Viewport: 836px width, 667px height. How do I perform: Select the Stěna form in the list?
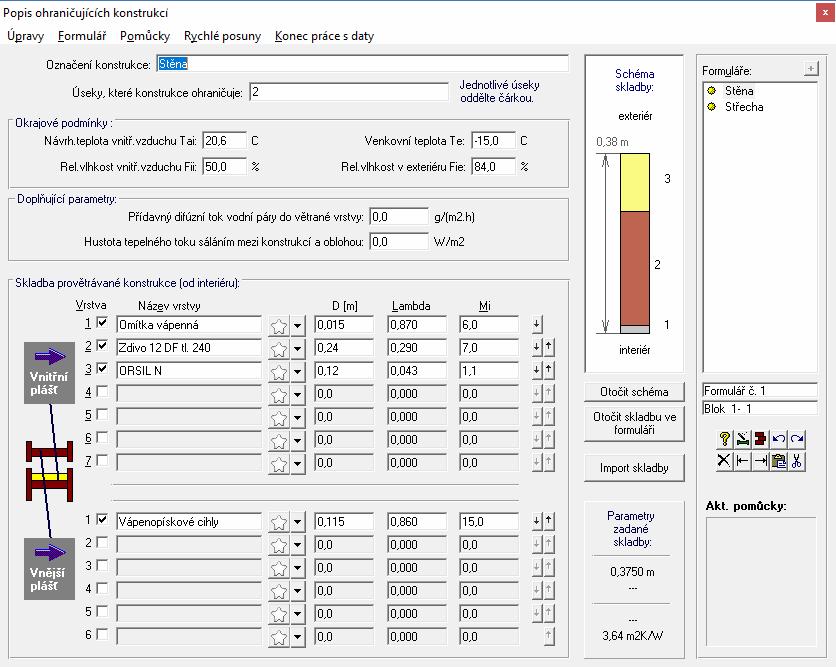[x=738, y=91]
